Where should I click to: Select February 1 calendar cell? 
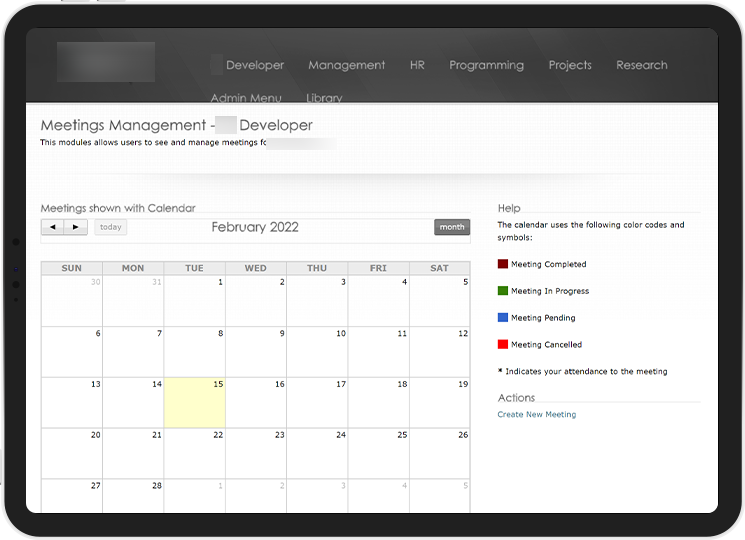click(195, 301)
